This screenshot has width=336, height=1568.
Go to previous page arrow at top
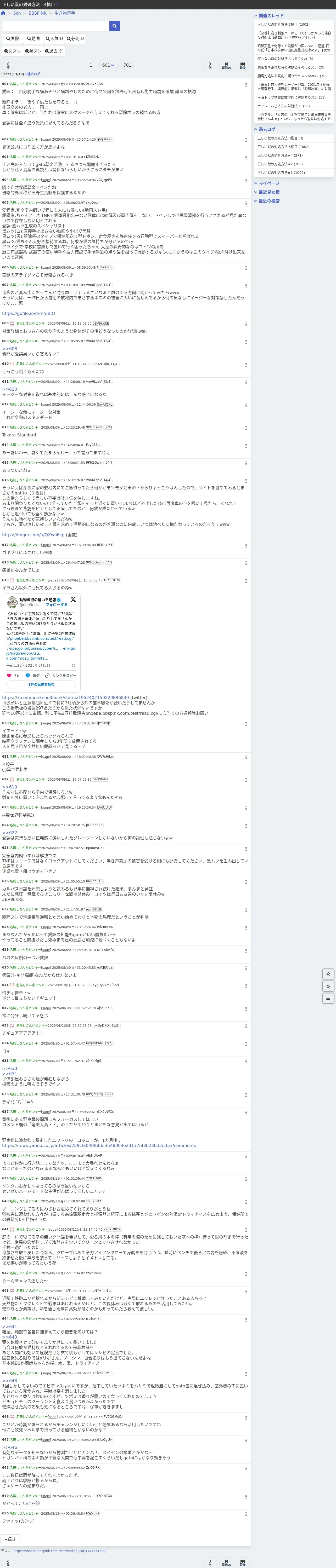tap(8, 65)
